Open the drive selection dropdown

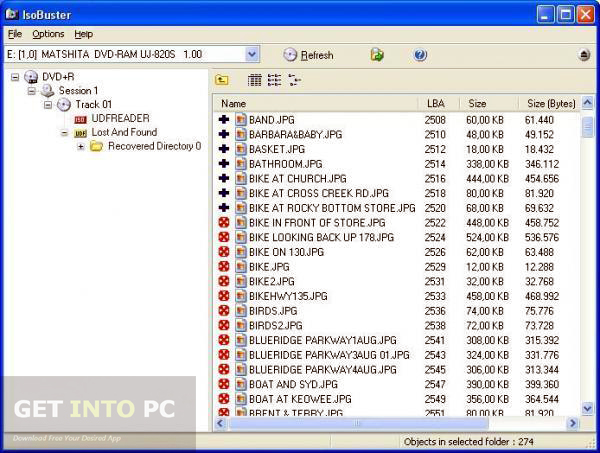click(x=252, y=54)
